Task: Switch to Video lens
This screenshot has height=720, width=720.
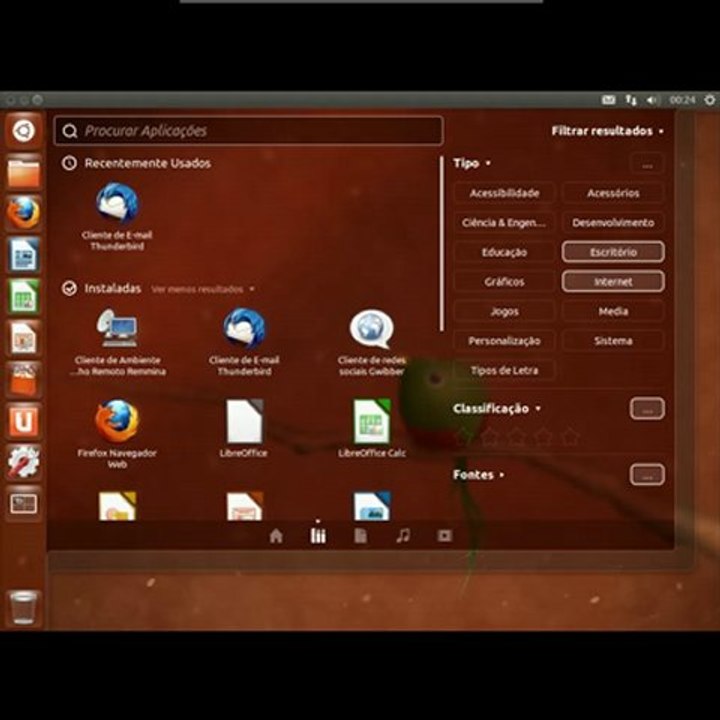Action: 444,535
